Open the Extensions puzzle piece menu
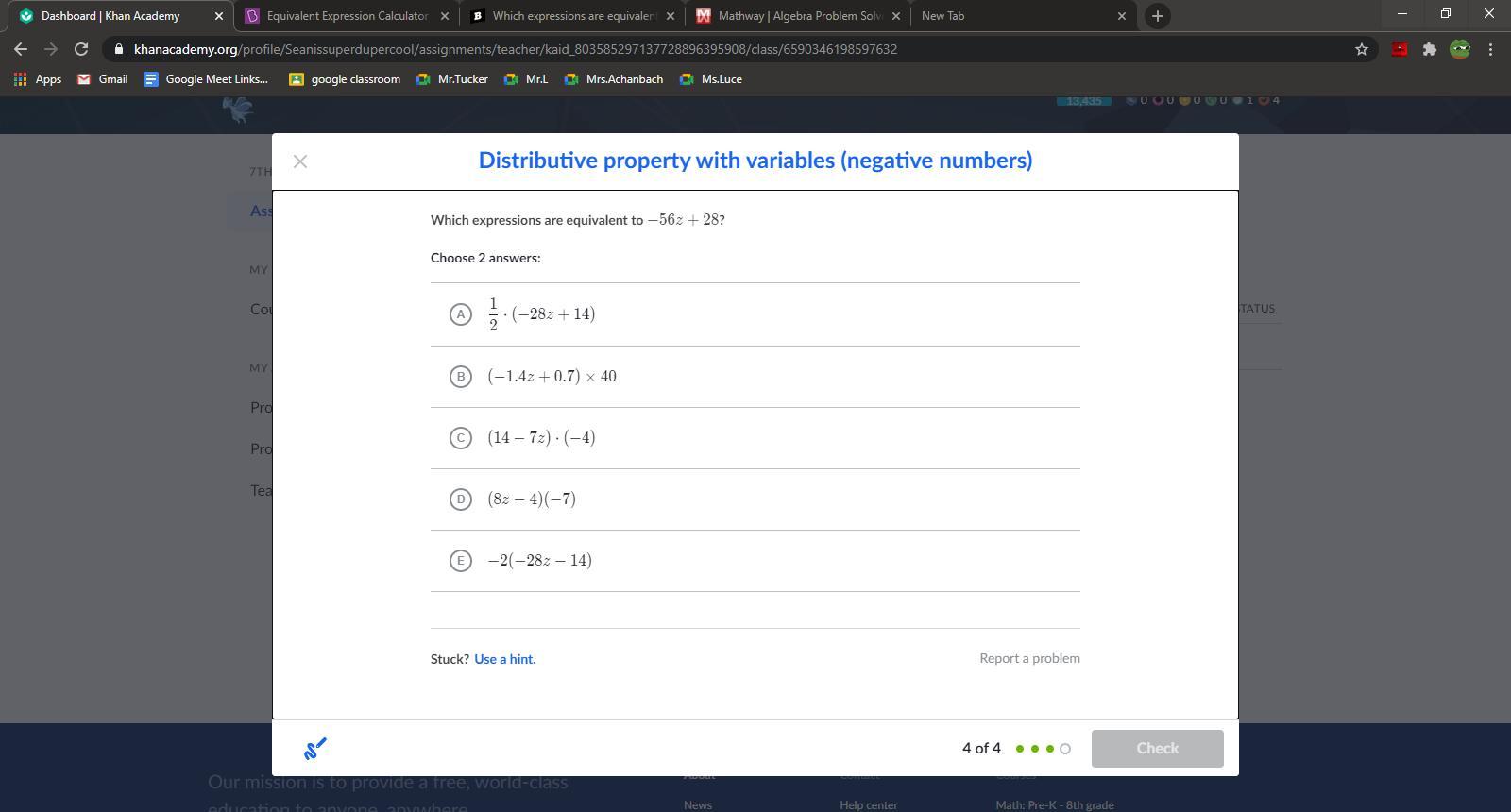The height and width of the screenshot is (812, 1511). [1430, 49]
